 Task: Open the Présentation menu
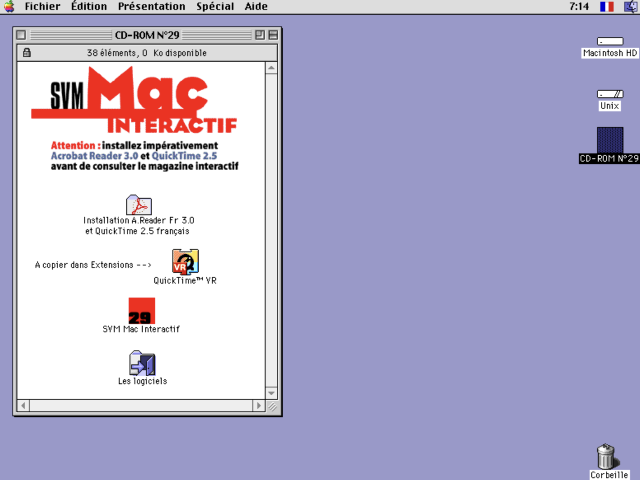pos(151,7)
